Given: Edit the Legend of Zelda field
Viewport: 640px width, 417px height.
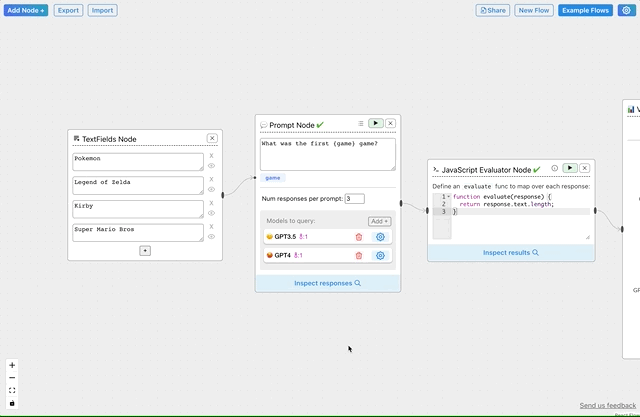Looking at the screenshot, I should pyautogui.click(x=138, y=186).
